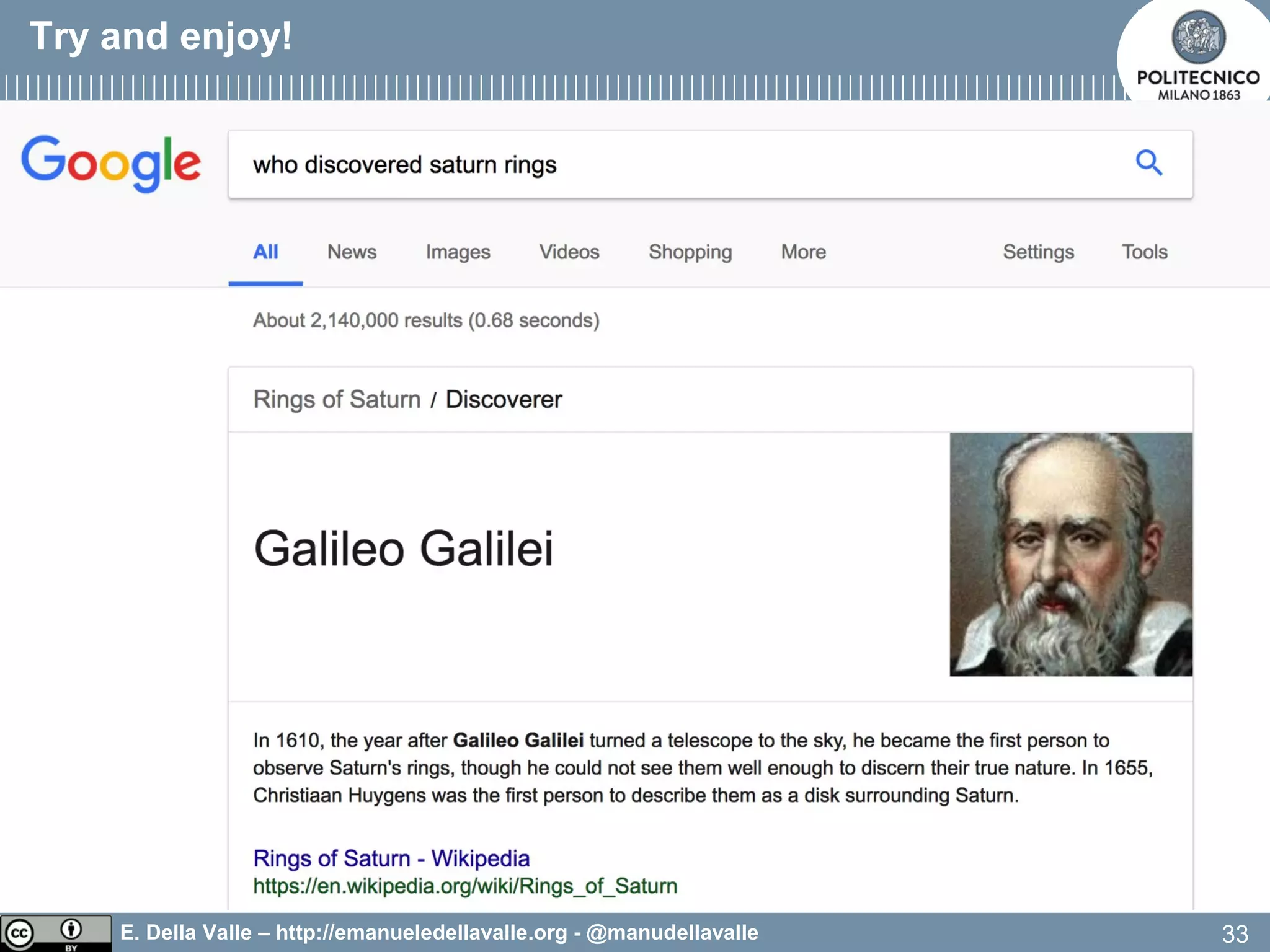The width and height of the screenshot is (1270, 952).
Task: Open Rings of Saturn - Wikipedia link
Action: click(391, 858)
